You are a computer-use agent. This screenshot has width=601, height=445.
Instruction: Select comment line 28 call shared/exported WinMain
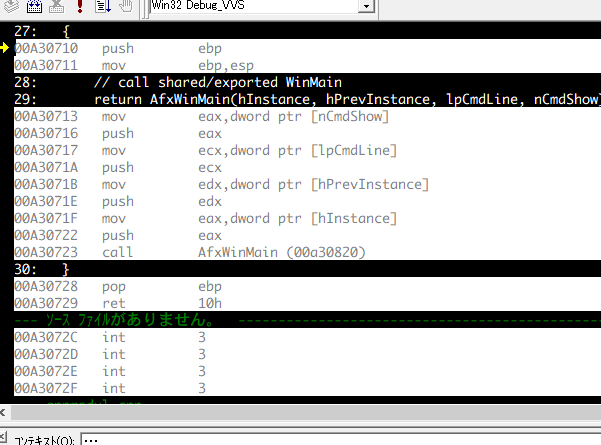tap(307, 82)
